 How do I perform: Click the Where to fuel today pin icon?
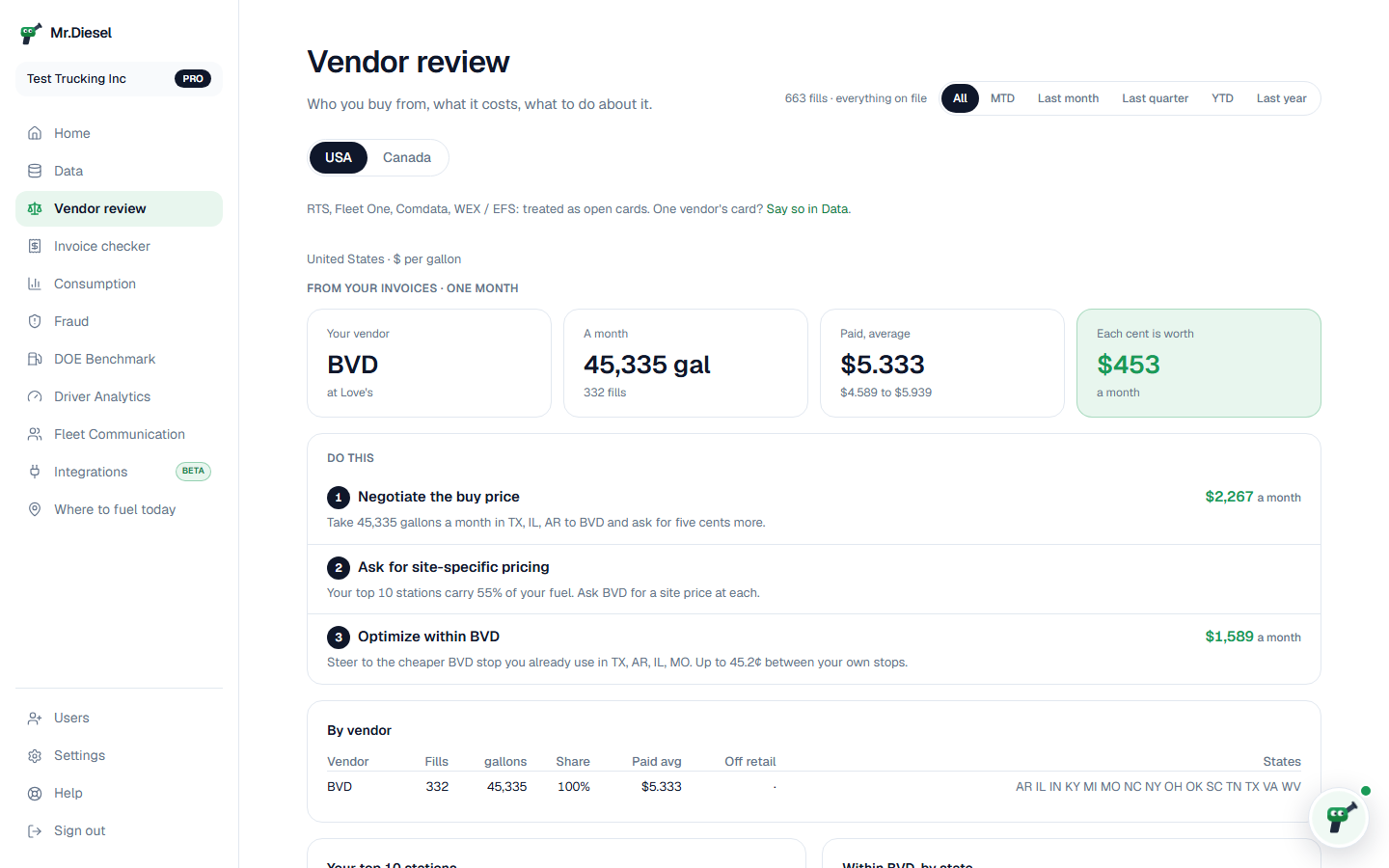pyautogui.click(x=35, y=509)
